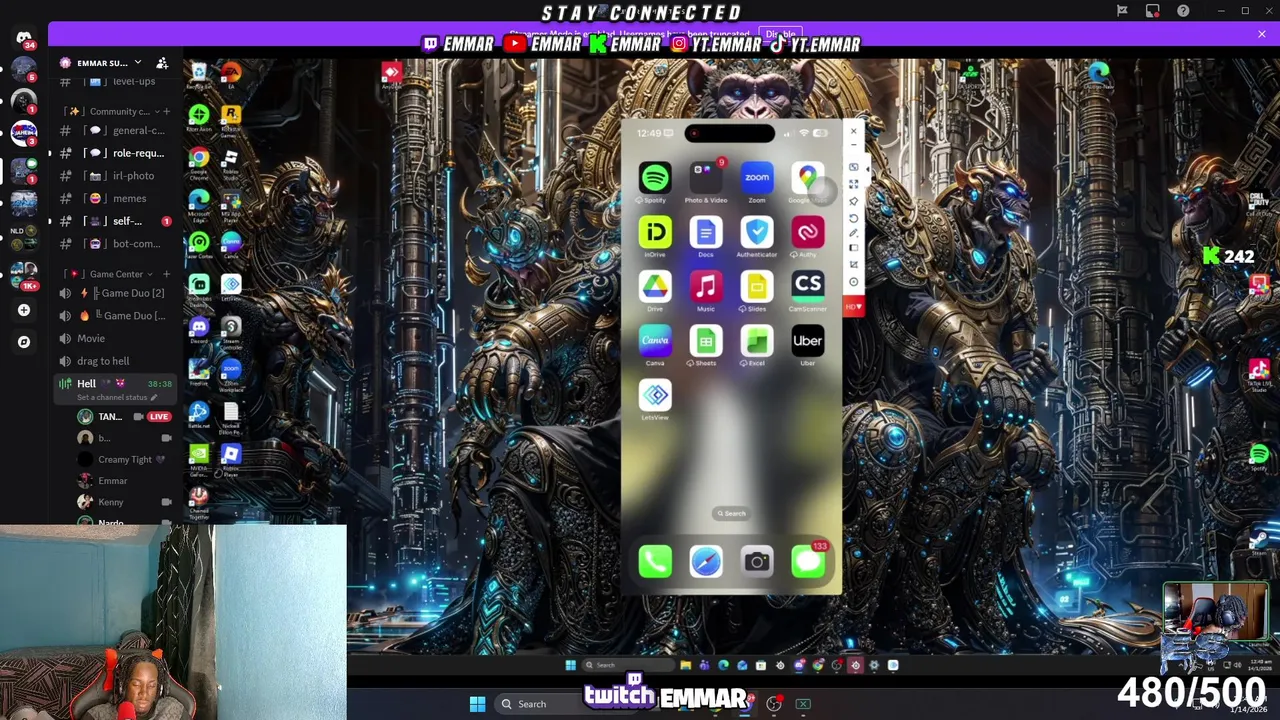Rotate the mirrored screen using the toolbar
The width and height of the screenshot is (1280, 720).
click(x=853, y=218)
